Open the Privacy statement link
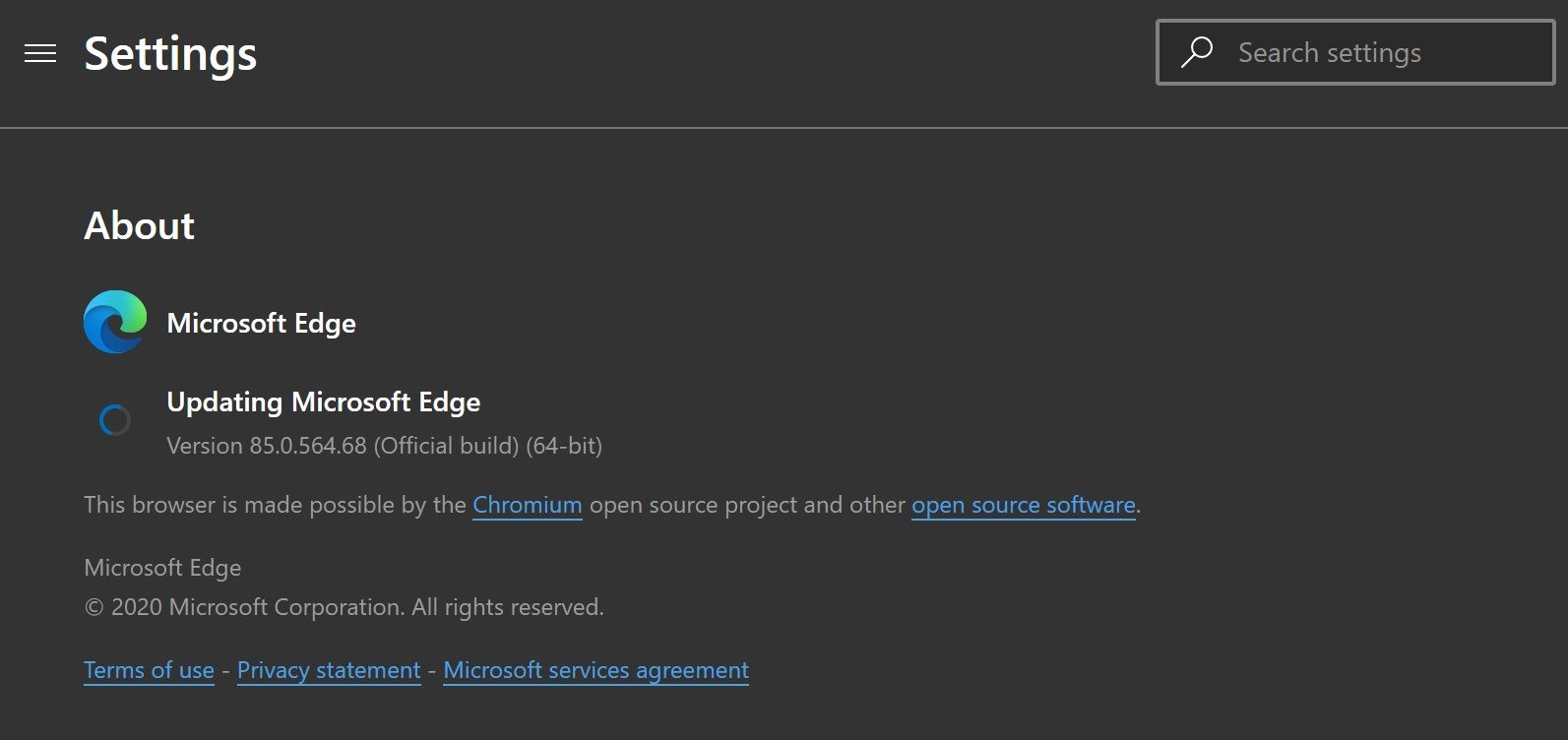Image resolution: width=1568 pixels, height=740 pixels. click(329, 670)
